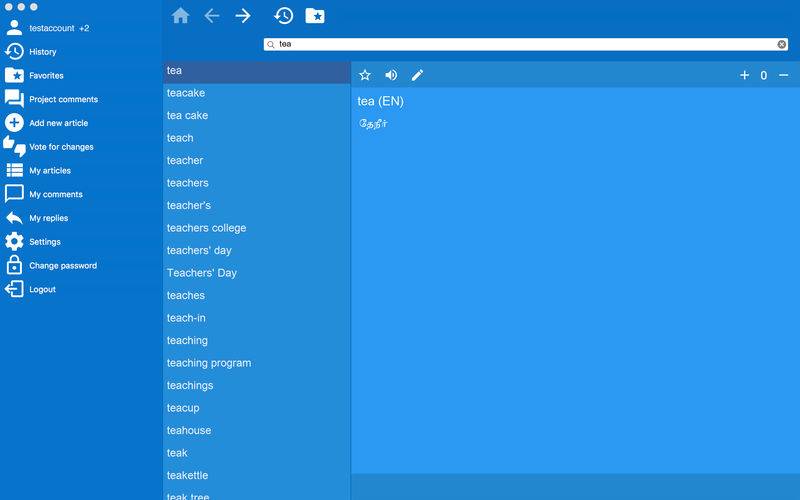Open History in the sidebar
The width and height of the screenshot is (800, 500).
42,52
